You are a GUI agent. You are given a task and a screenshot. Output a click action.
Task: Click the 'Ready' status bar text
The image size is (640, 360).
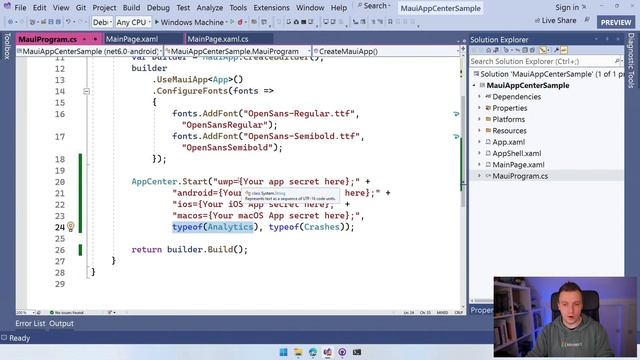(19, 338)
